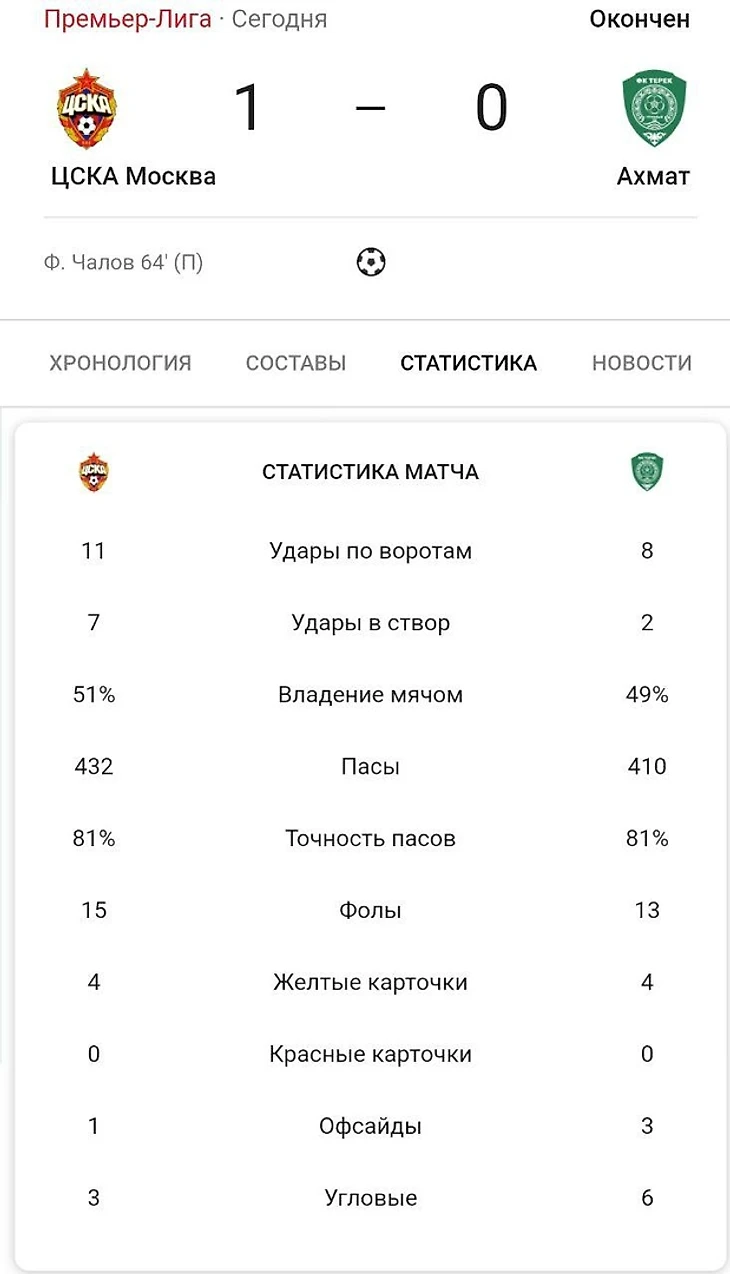Switch to the Составы tab

(x=296, y=363)
